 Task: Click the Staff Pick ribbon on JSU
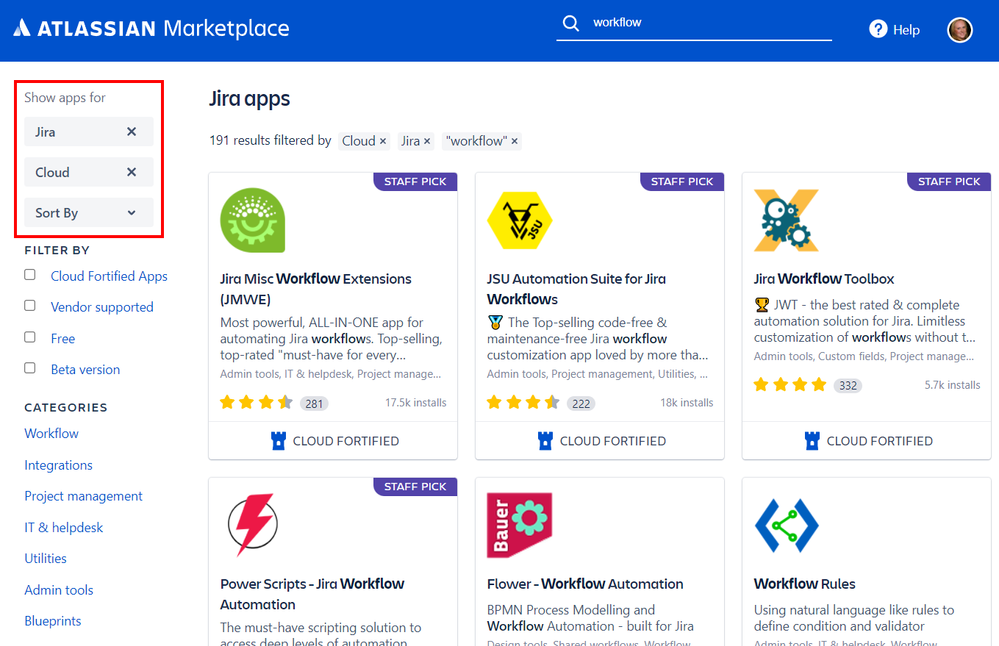tap(682, 182)
